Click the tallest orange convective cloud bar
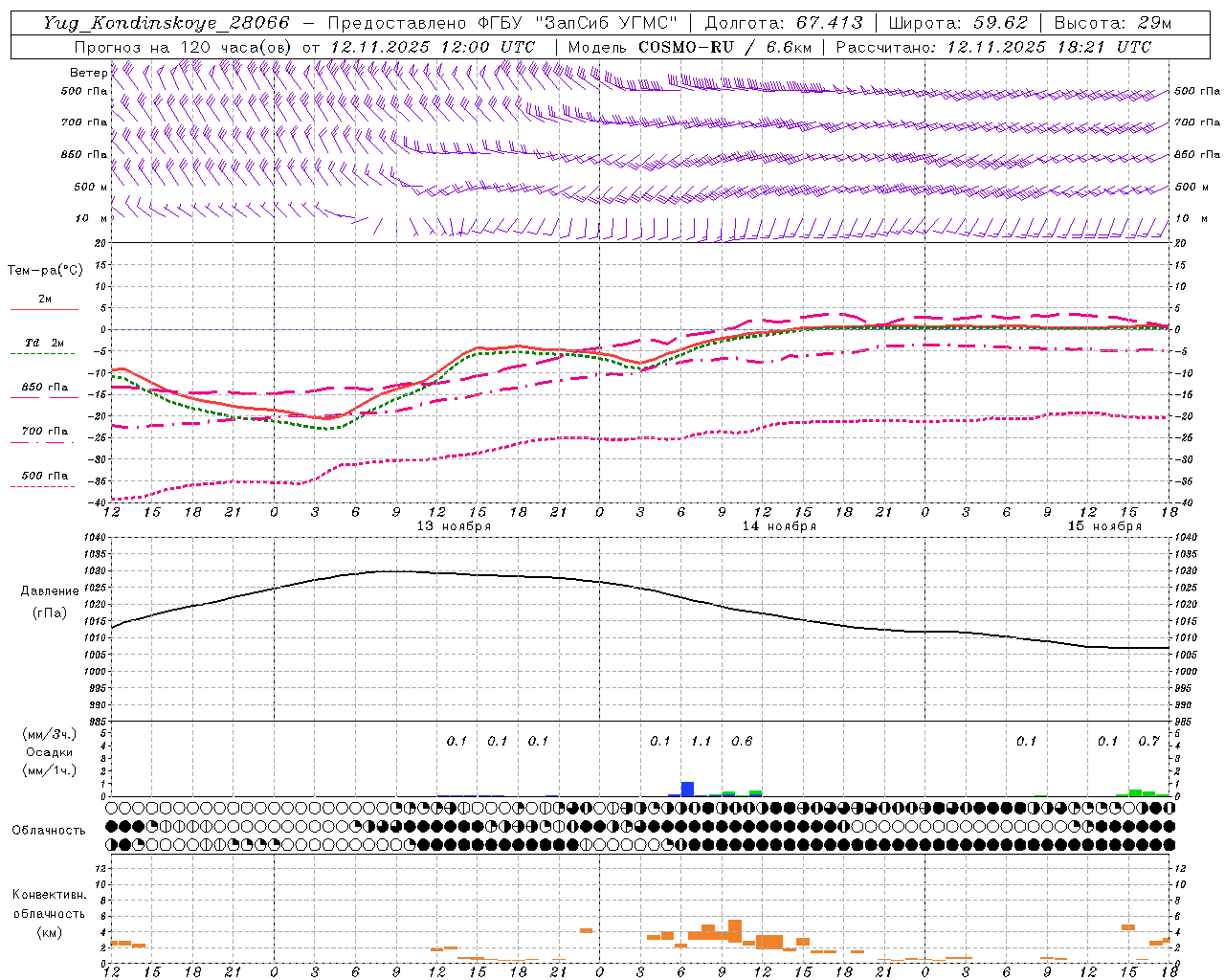This screenshot has width=1225, height=980. point(735,931)
